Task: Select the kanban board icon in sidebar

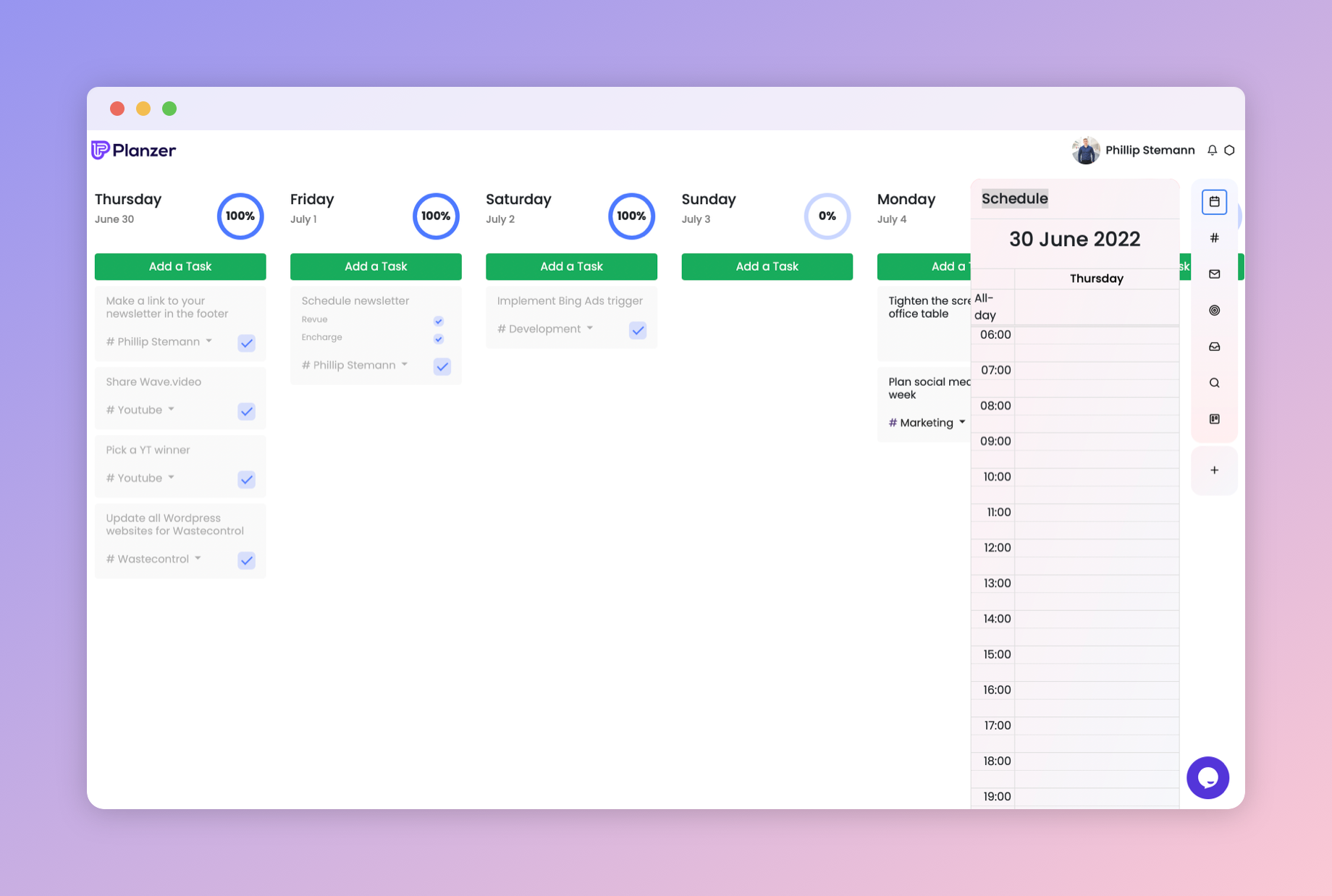Action: pyautogui.click(x=1214, y=419)
